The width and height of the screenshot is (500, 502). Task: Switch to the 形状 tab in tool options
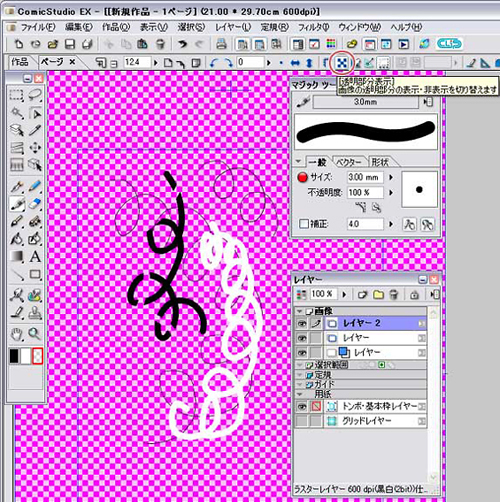(380, 162)
